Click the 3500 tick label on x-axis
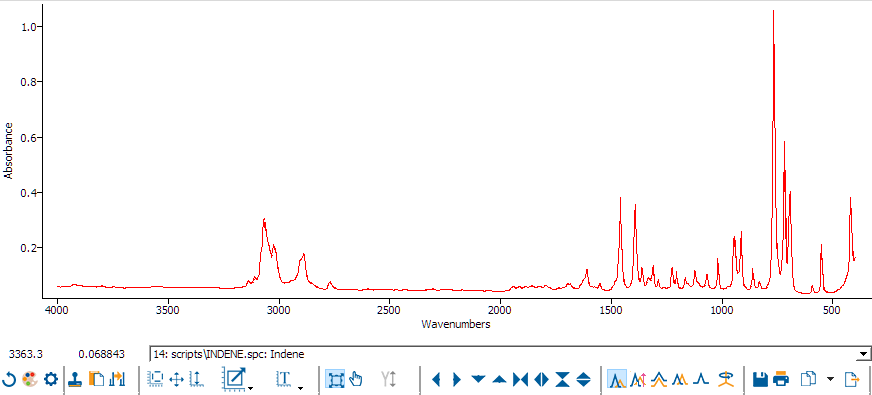Image resolution: width=872 pixels, height=395 pixels. coord(167,309)
